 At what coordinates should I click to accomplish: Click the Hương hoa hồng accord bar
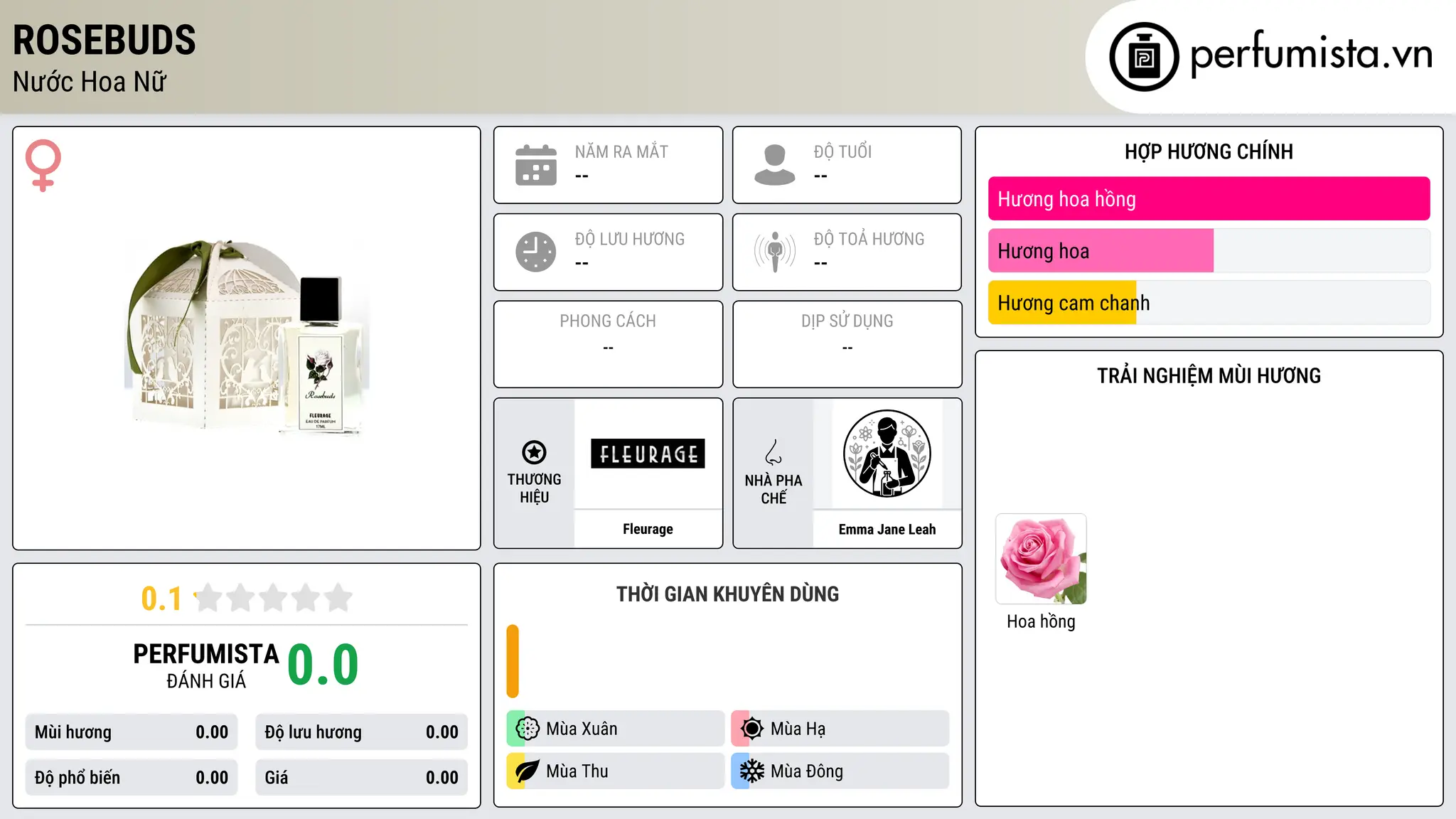[x=1209, y=199]
